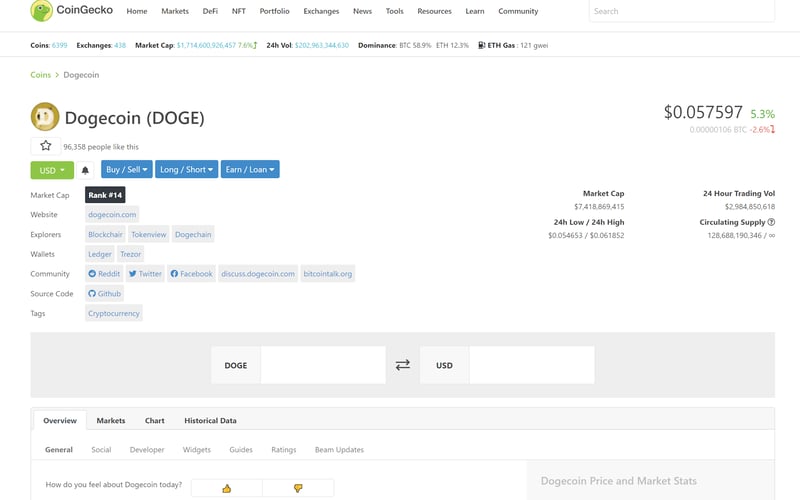Open the Resources menu item
The width and height of the screenshot is (800, 500).
click(x=434, y=11)
